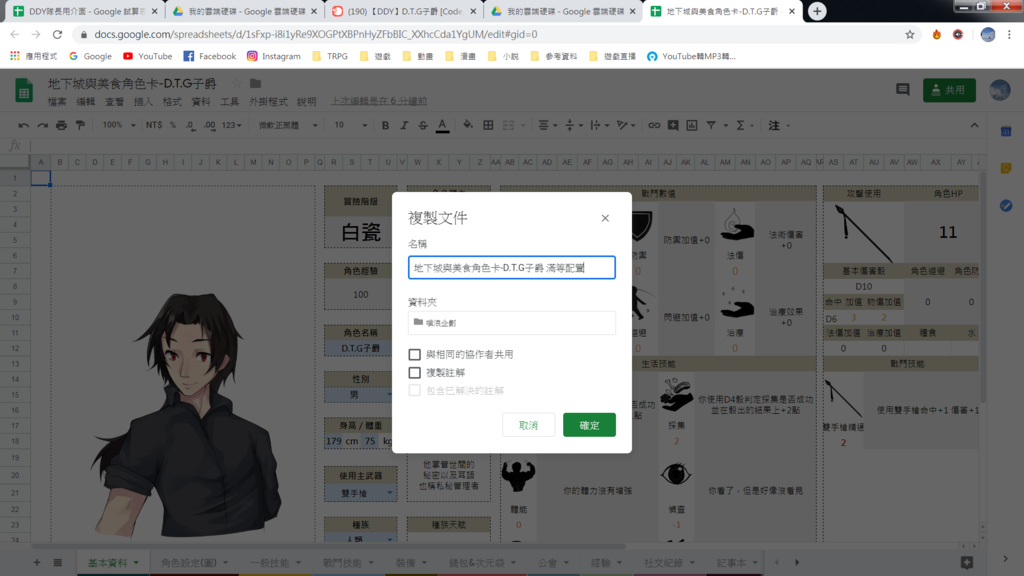Toggle italic formatting
Image resolution: width=1024 pixels, height=576 pixels.
point(404,125)
